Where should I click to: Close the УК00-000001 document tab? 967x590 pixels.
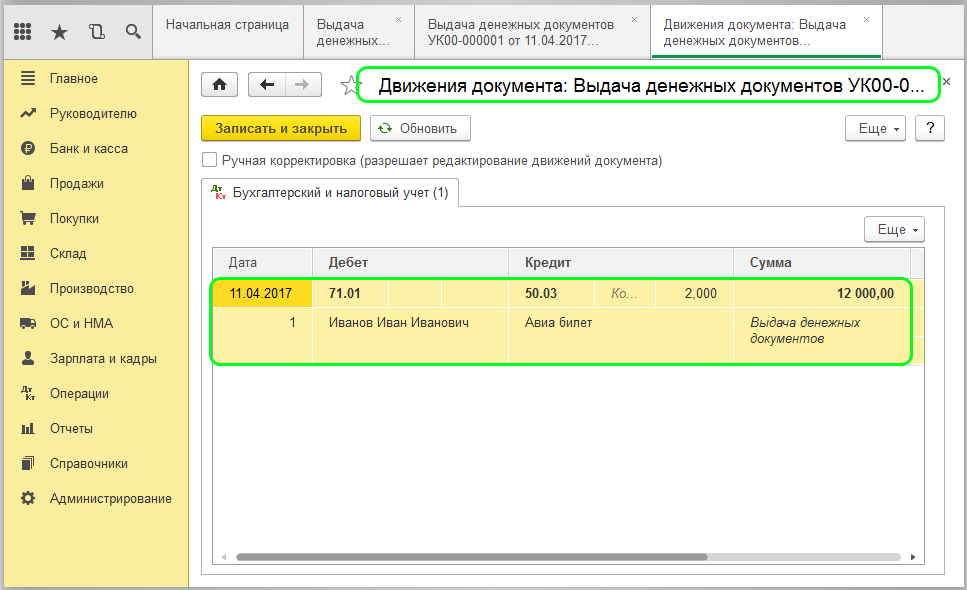coord(634,20)
